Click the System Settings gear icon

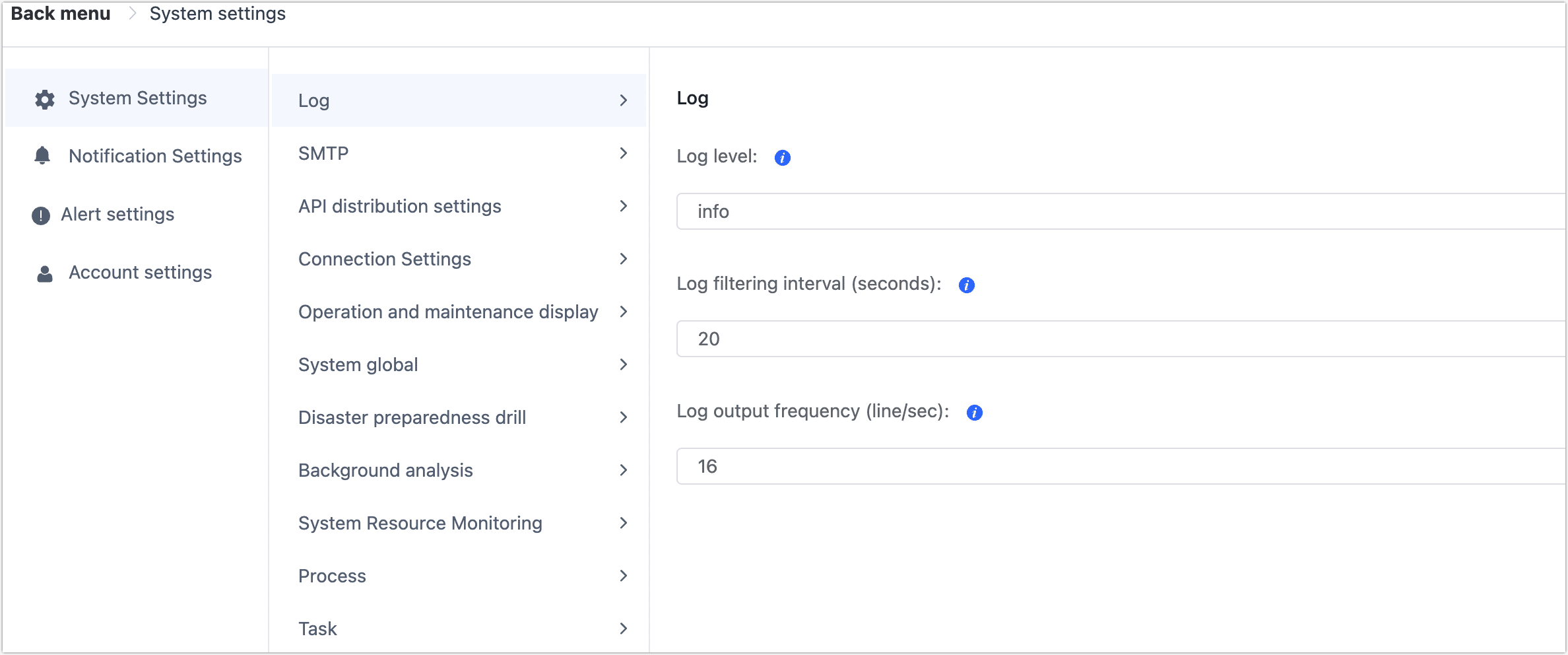pyautogui.click(x=44, y=99)
